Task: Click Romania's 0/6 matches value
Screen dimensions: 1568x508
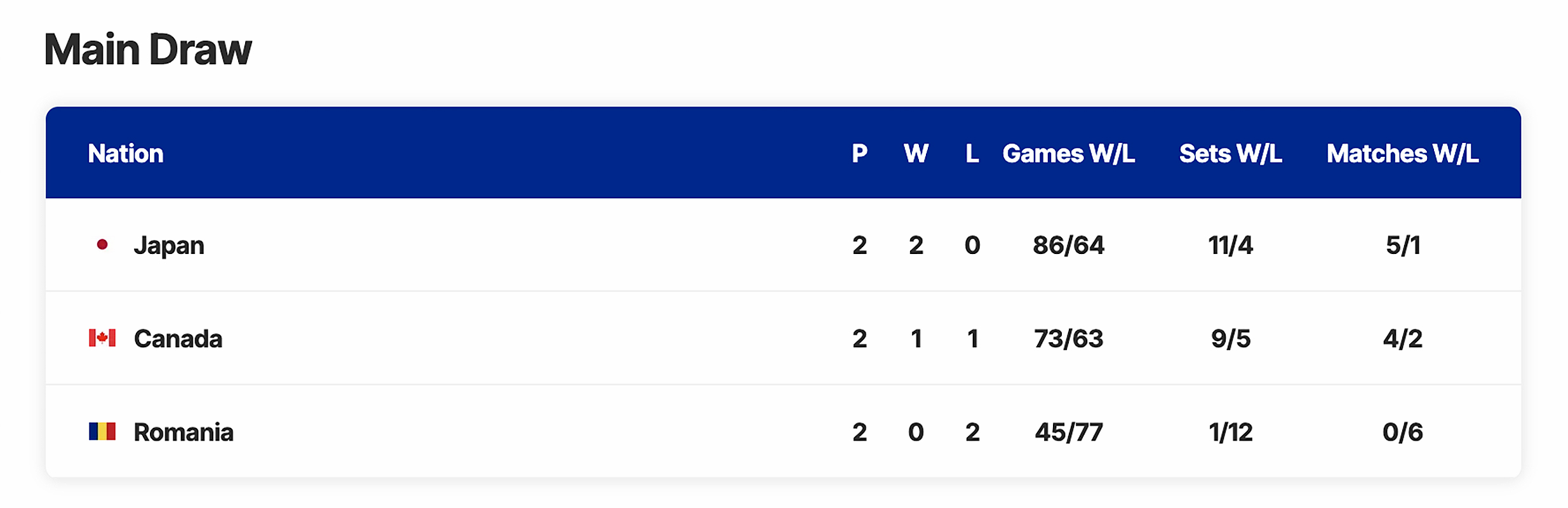Action: click(1402, 432)
